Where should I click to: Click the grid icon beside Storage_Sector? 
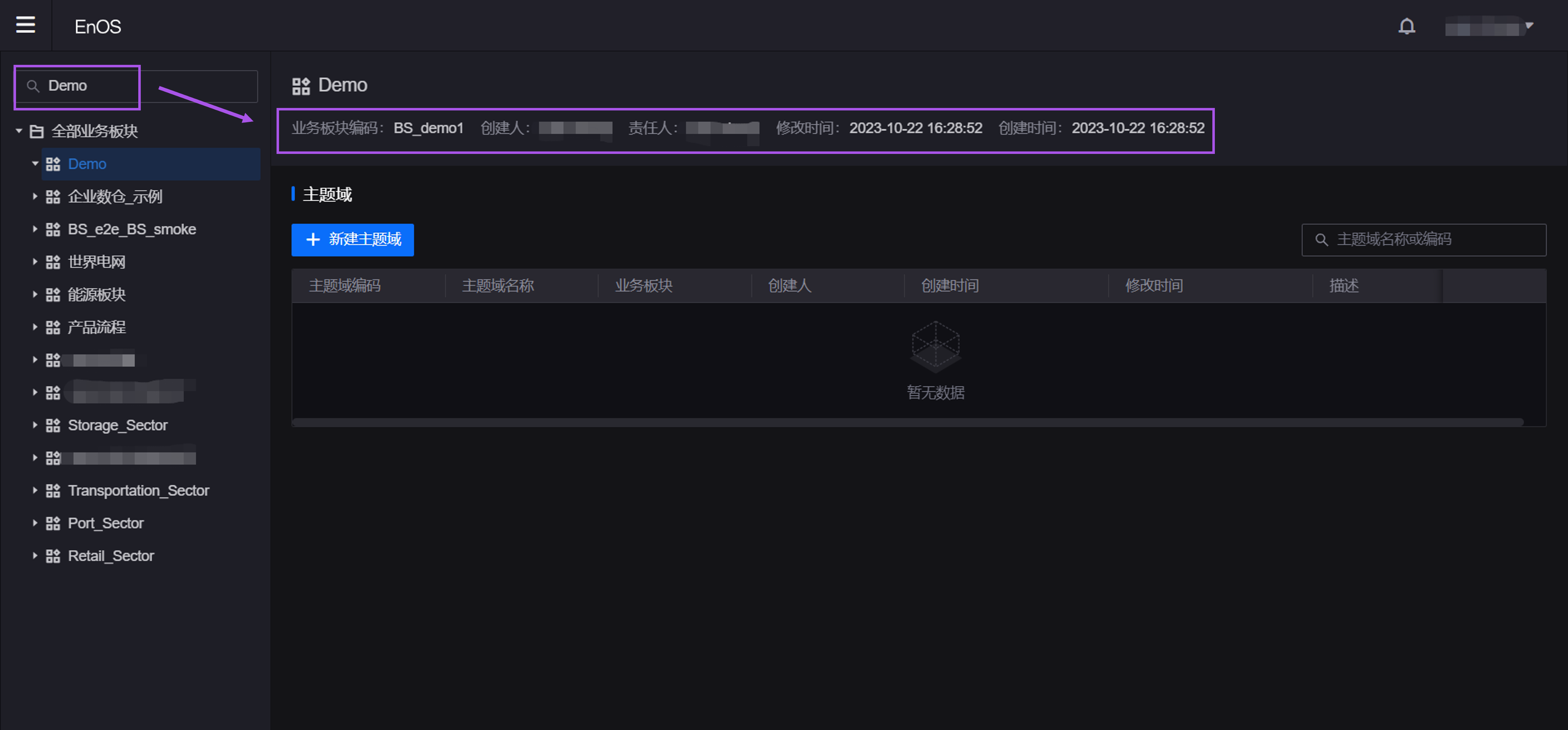coord(53,425)
